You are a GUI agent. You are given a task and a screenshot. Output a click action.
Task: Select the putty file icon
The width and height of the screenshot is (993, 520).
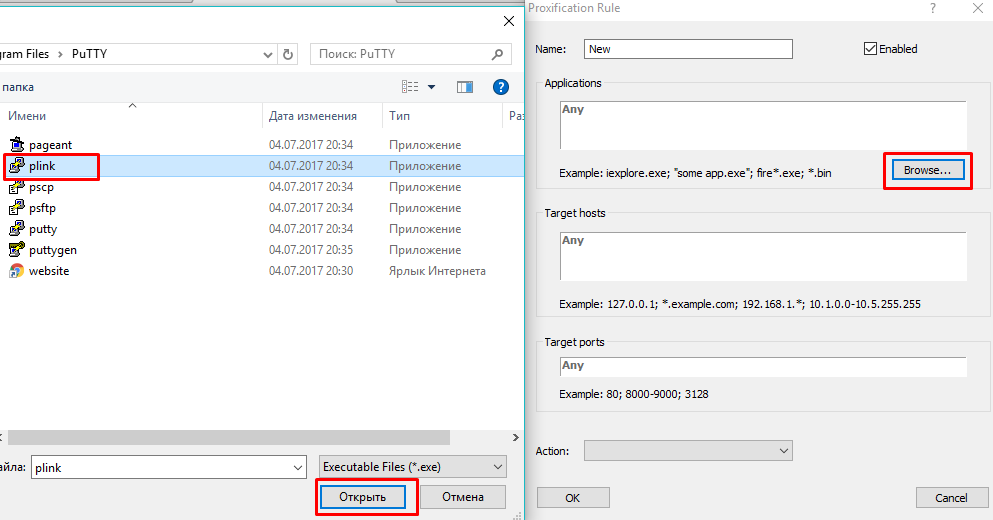click(x=16, y=229)
